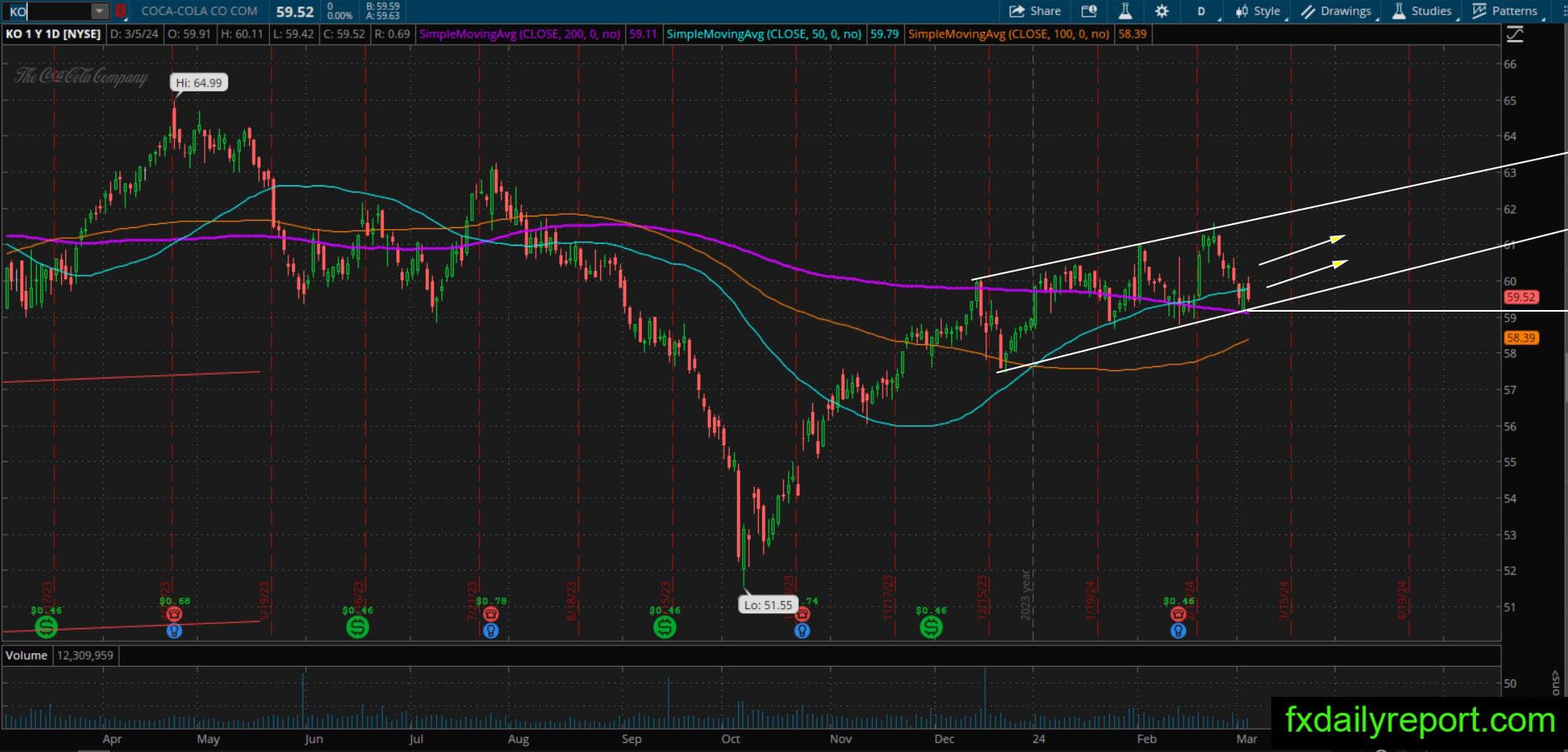Image resolution: width=1568 pixels, height=752 pixels.
Task: Click the Patterns chart icon
Action: [1479, 11]
